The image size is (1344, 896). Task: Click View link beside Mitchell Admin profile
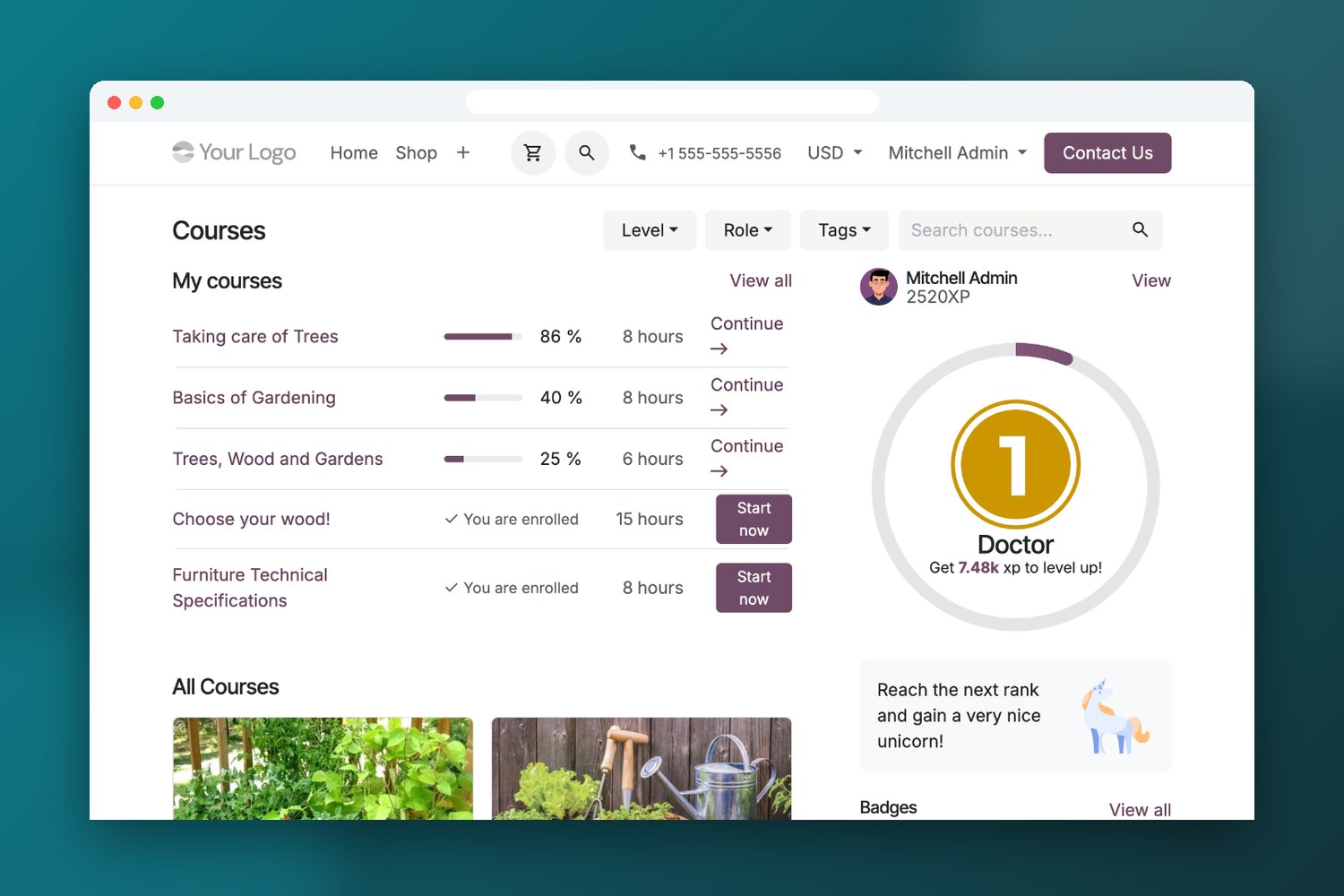[x=1151, y=280]
